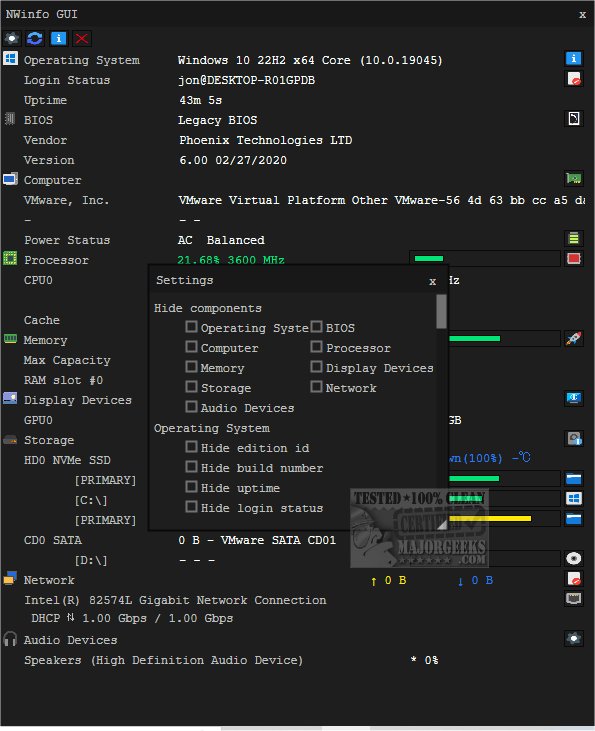Image resolution: width=595 pixels, height=731 pixels.
Task: Click the DHCP 1.00 Gbps speed line
Action: [132, 619]
